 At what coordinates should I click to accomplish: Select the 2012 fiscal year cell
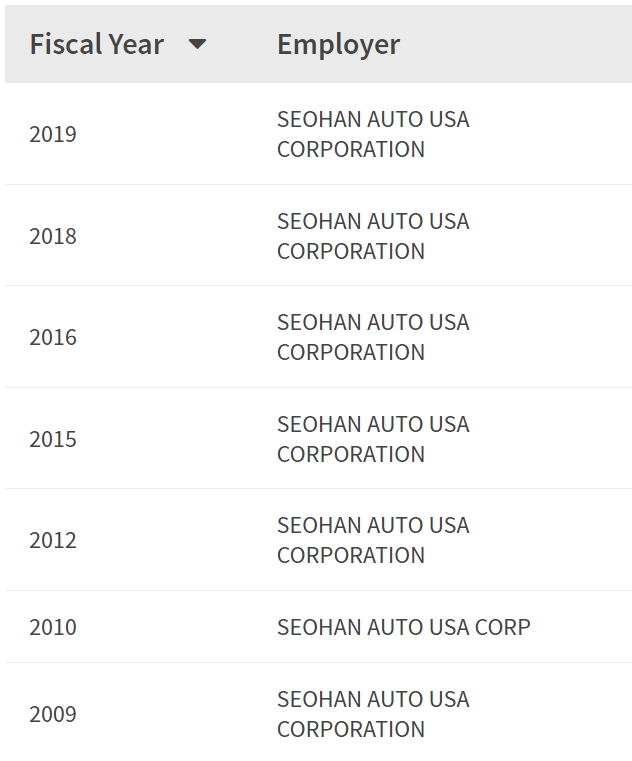[x=53, y=540]
